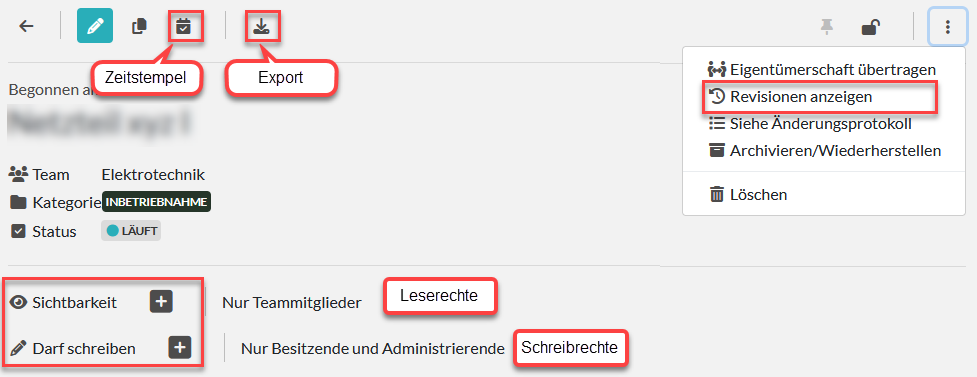Go back with the left arrow icon
977x377 pixels.
(x=26, y=26)
